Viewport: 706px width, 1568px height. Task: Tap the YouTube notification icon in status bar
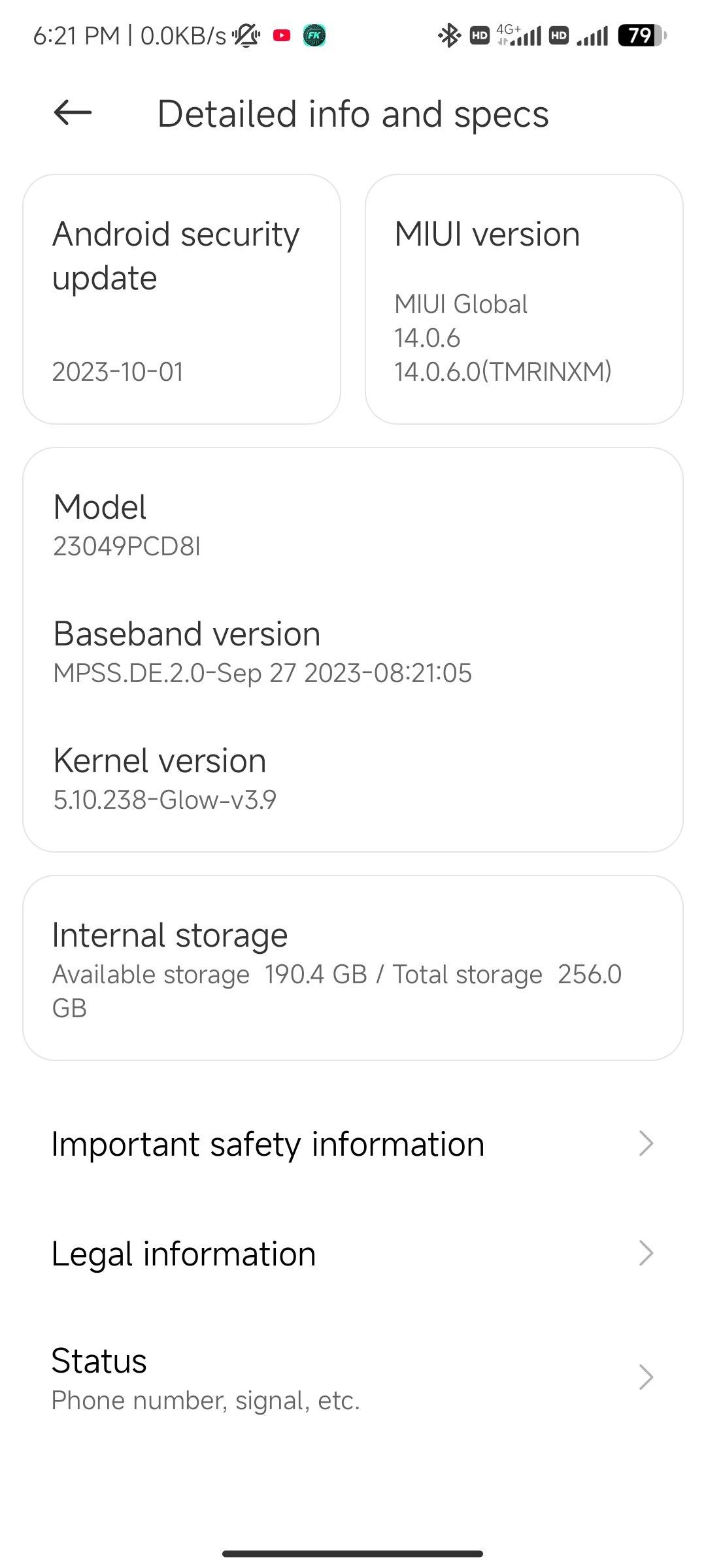click(x=282, y=35)
